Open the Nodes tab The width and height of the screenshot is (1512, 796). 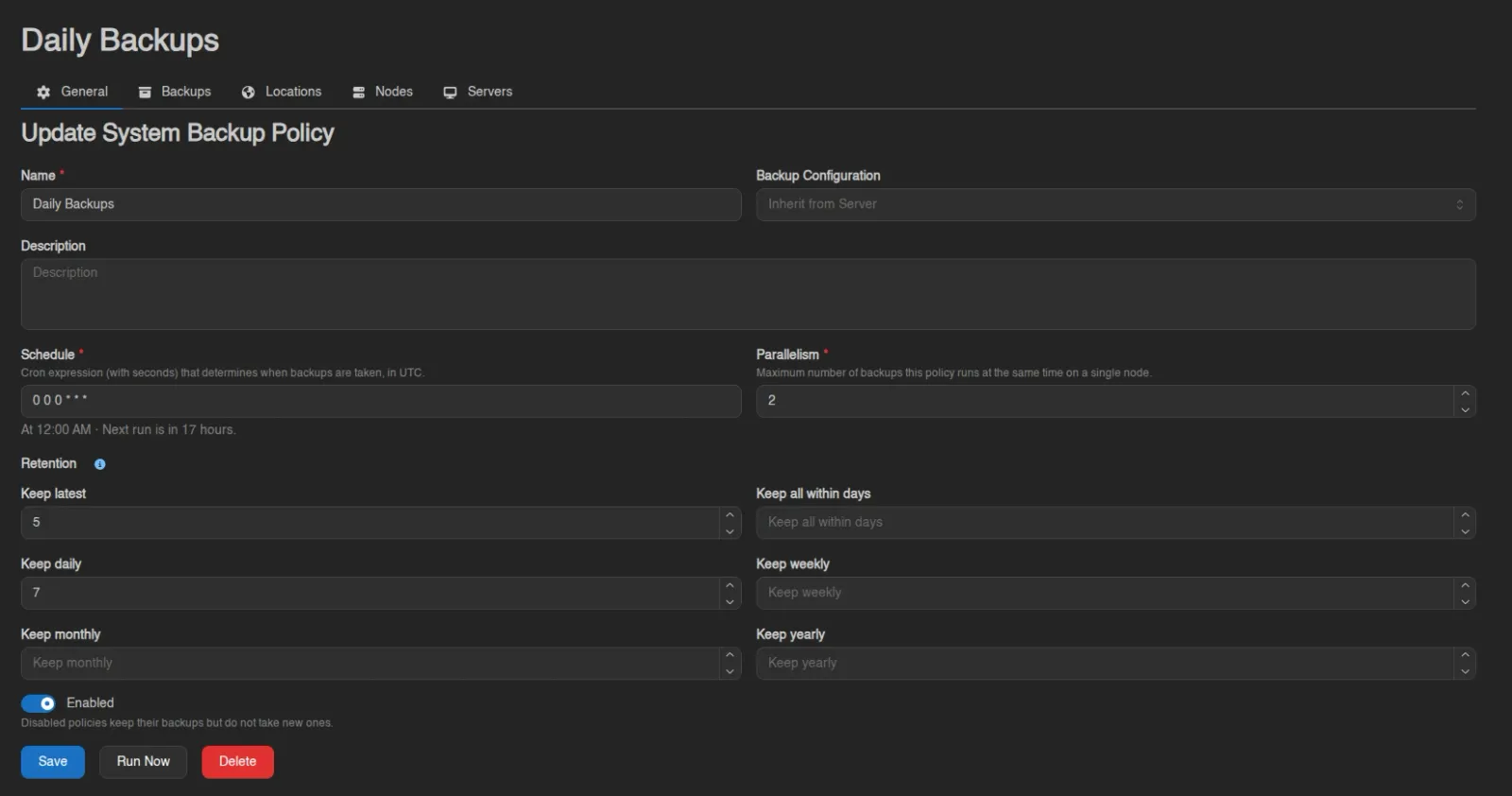[383, 92]
